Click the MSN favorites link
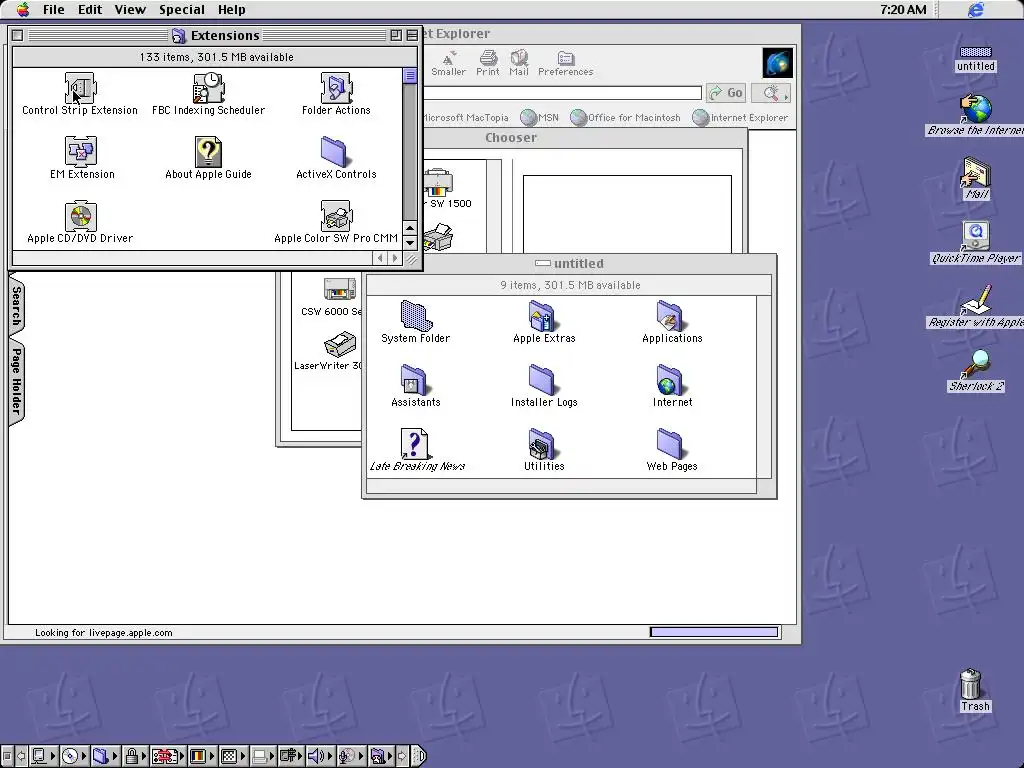1024x768 pixels. pyautogui.click(x=540, y=118)
